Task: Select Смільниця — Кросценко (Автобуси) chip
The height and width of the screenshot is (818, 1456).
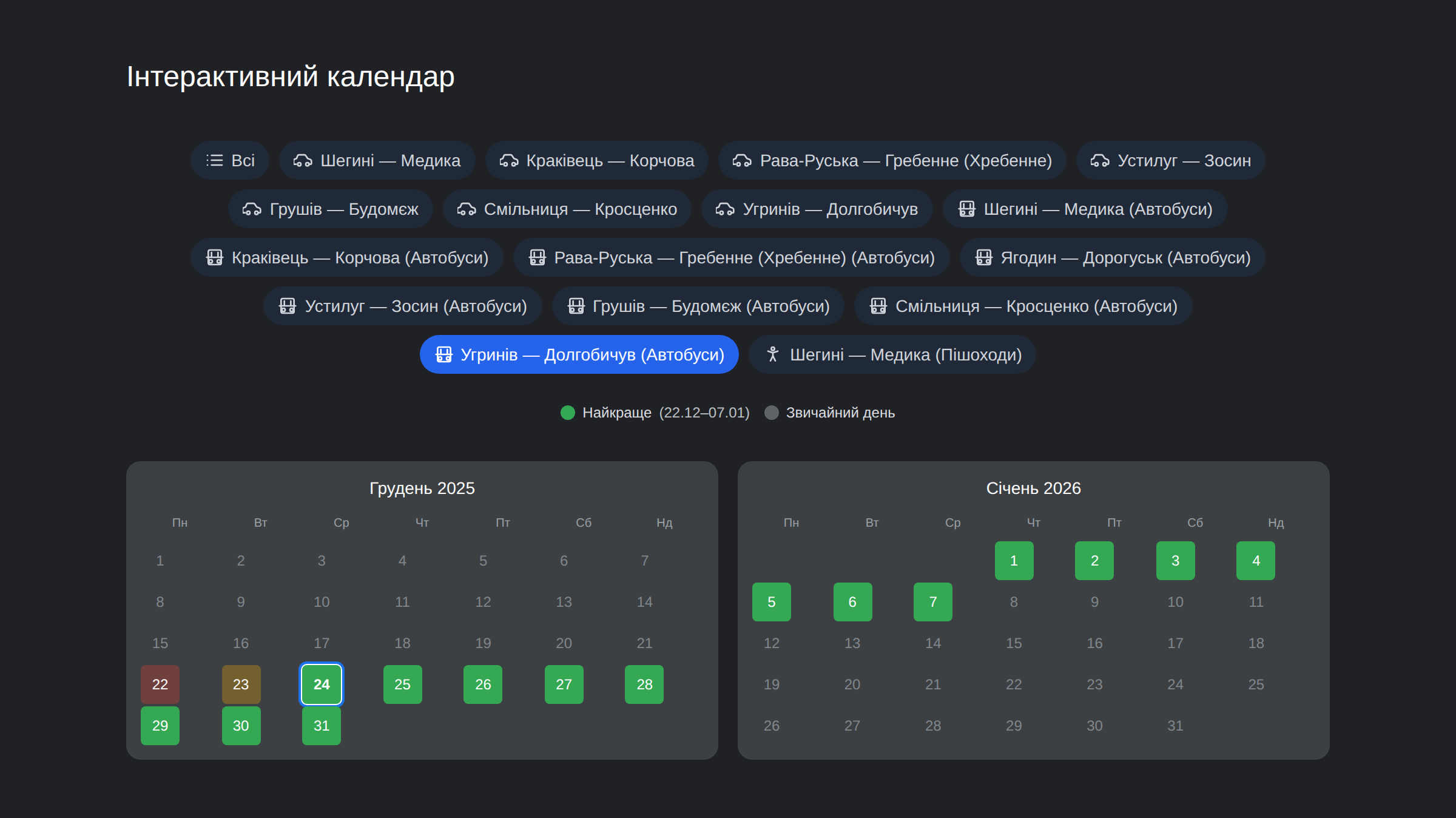Action: (1023, 306)
